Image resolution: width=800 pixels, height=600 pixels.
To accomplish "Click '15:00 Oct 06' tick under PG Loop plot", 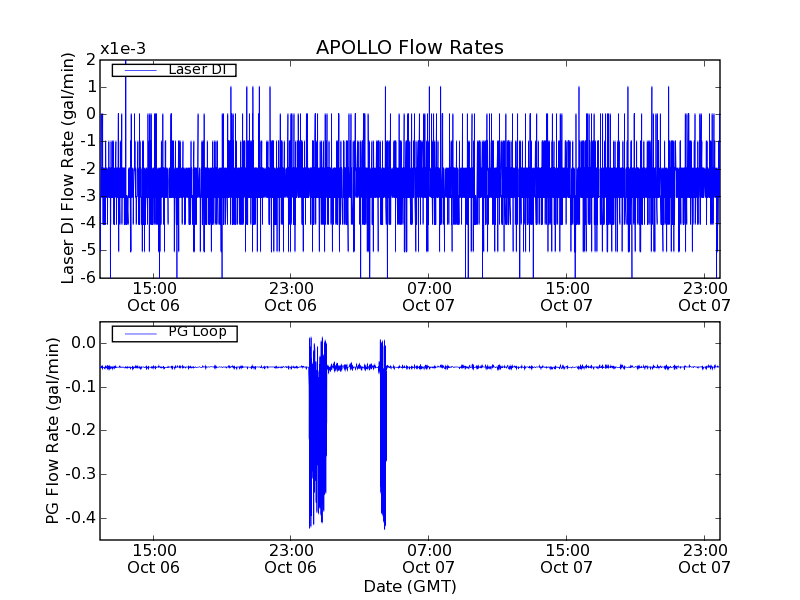I will (154, 559).
